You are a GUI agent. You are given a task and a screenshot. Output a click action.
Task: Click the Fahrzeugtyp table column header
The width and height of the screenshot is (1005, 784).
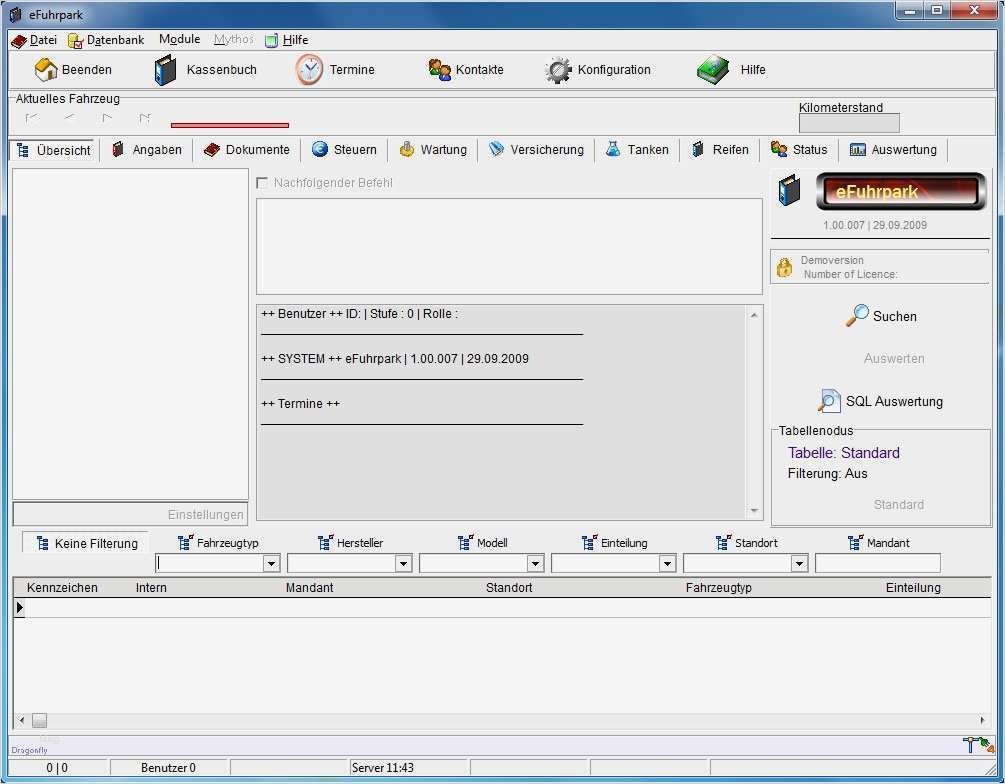718,587
